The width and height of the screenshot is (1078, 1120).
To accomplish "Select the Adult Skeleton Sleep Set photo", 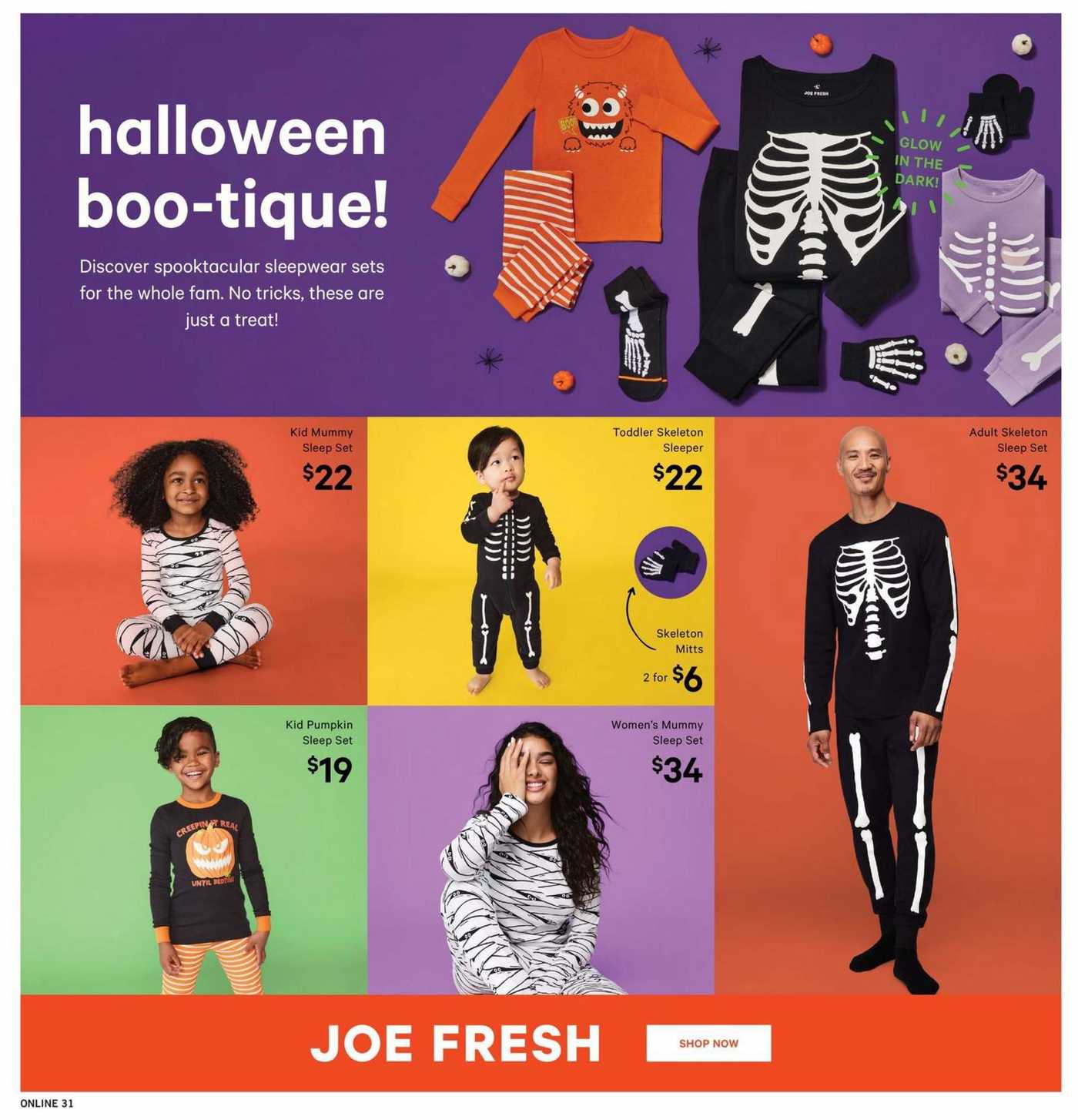I will [888, 706].
